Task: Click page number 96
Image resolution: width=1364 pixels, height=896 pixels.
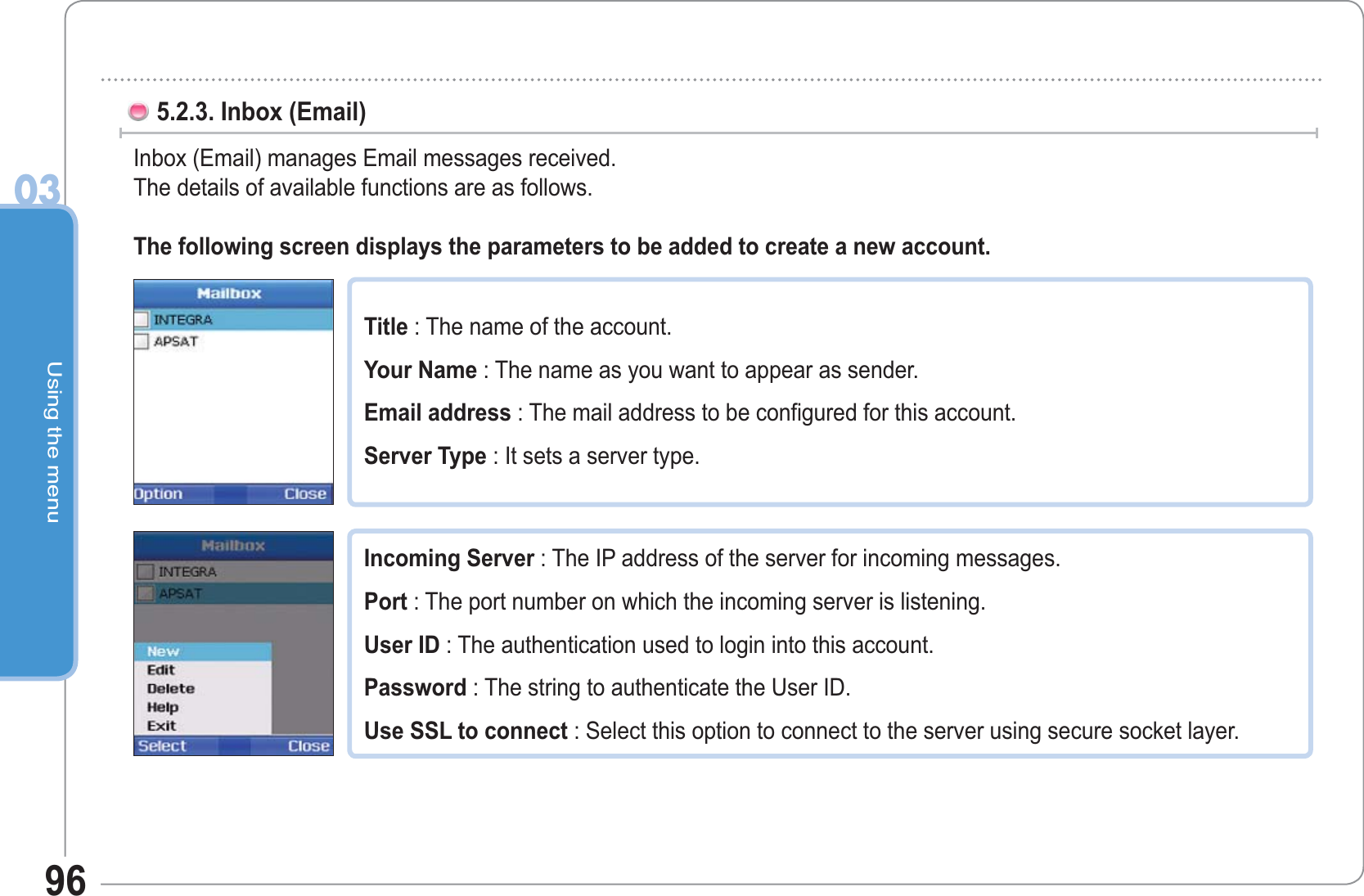Action: [65, 880]
